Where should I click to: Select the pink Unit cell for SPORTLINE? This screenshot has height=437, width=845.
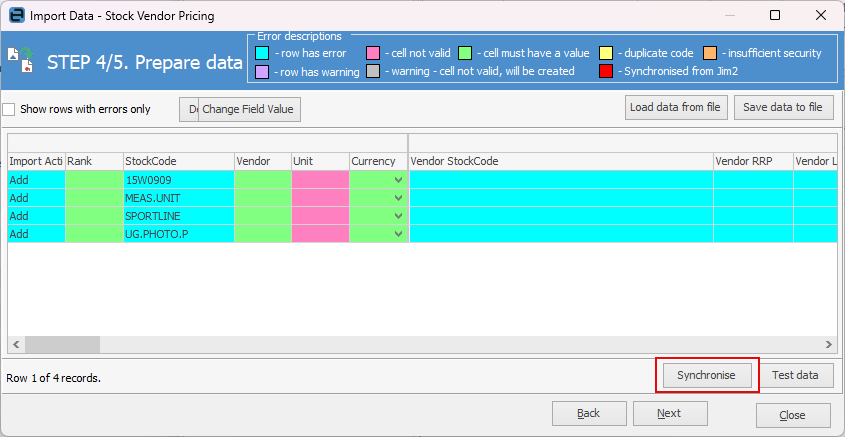(320, 216)
